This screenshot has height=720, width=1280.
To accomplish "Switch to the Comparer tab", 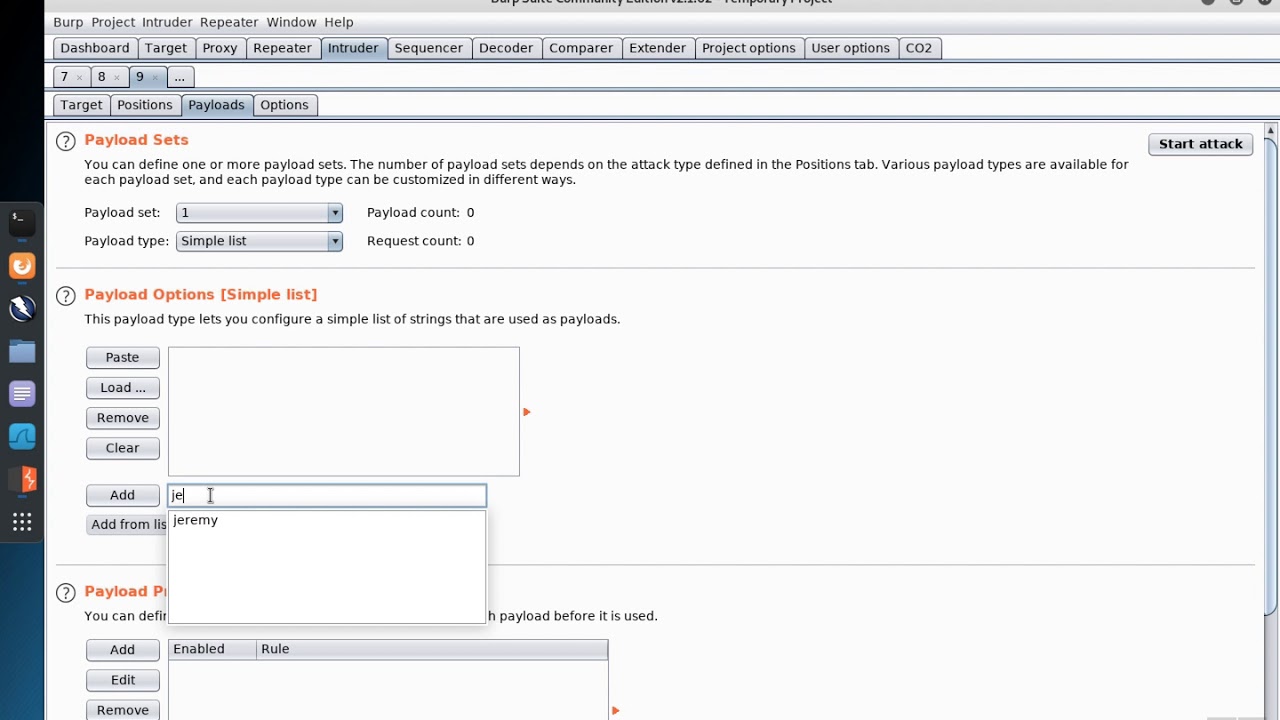I will [581, 48].
